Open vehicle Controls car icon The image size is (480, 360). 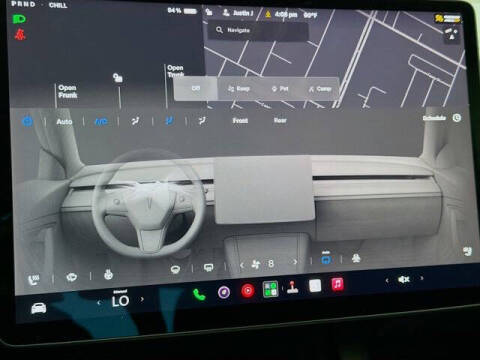(39, 308)
